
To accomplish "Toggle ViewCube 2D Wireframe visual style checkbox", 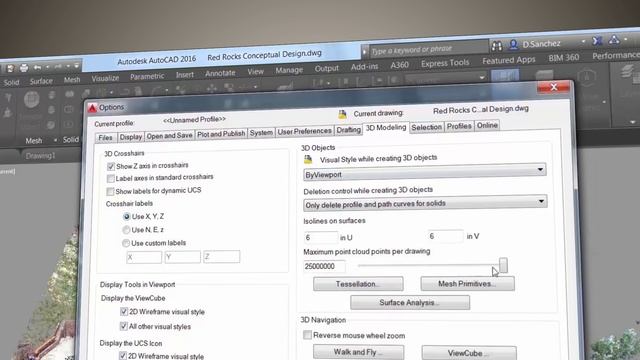I will (x=124, y=312).
